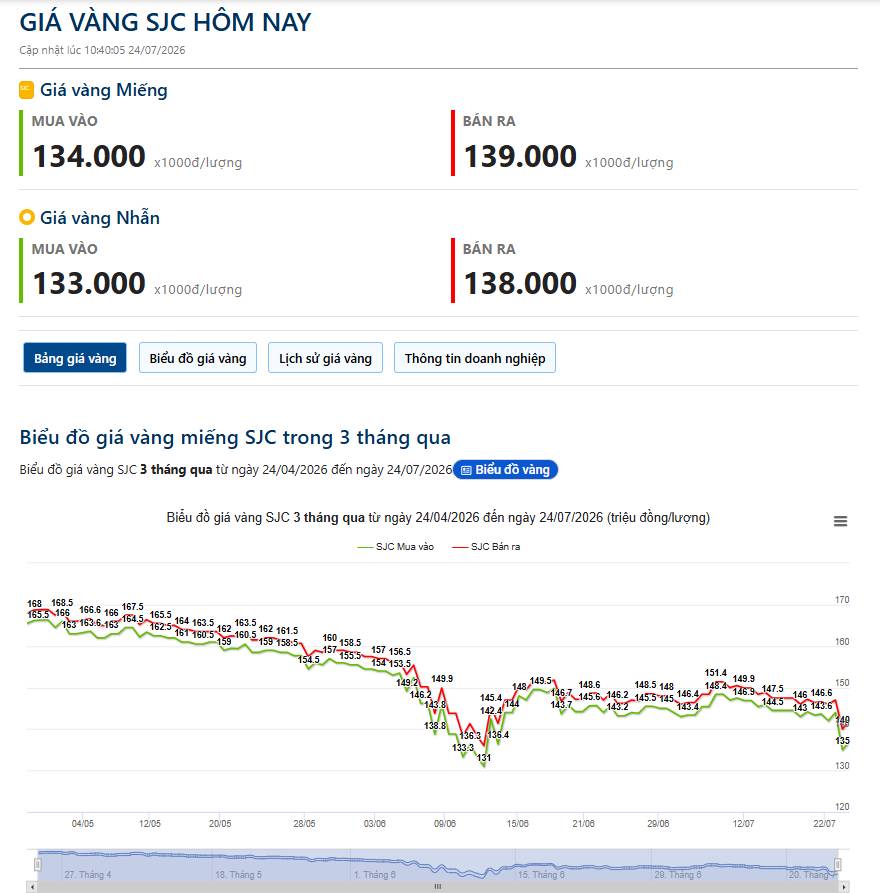Screen dimensions: 880x893
Task: Click the Giá vàng Nhẫn heading
Action: tap(100, 218)
